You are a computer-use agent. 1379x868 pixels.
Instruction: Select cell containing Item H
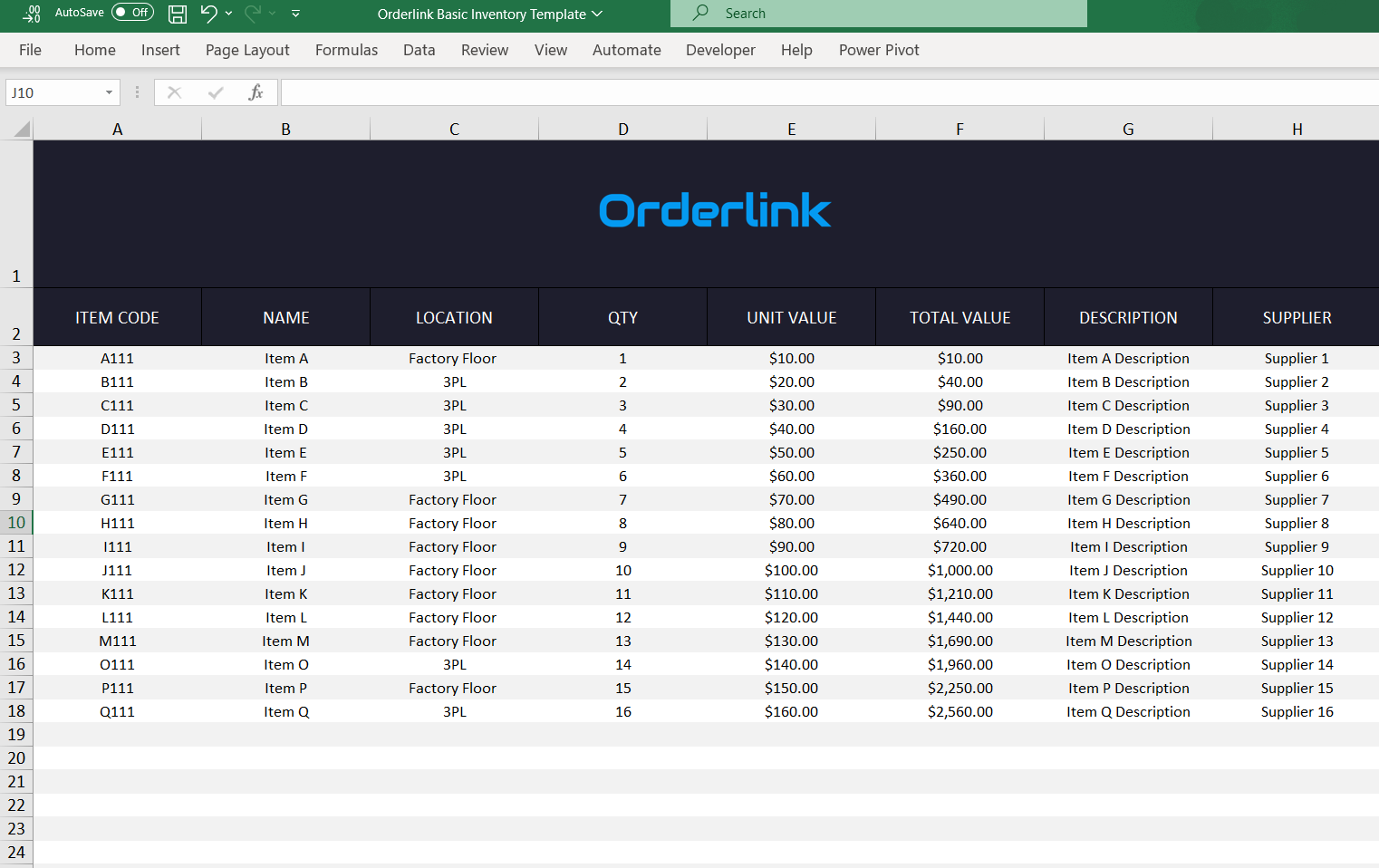click(x=285, y=523)
